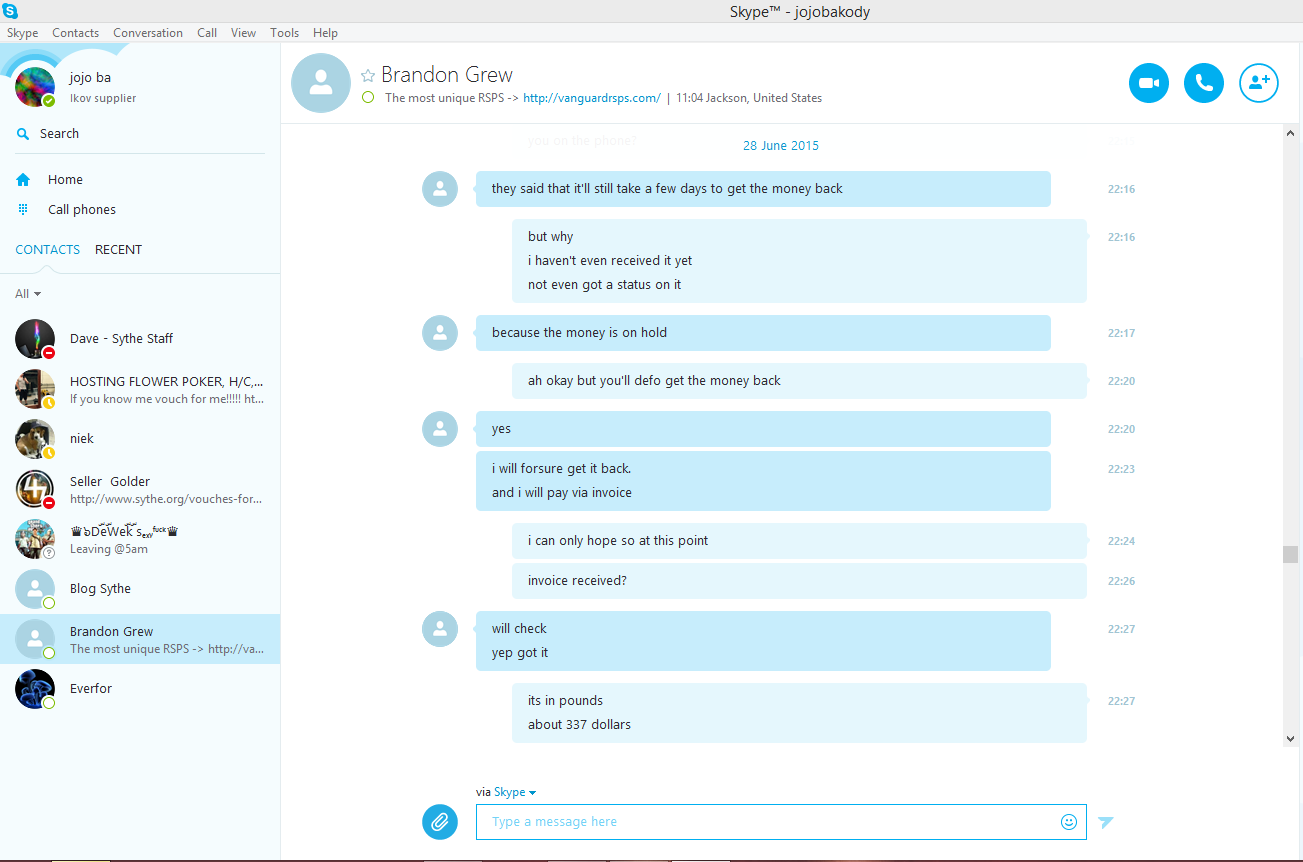Click the Search magnifier icon in sidebar

coord(23,133)
